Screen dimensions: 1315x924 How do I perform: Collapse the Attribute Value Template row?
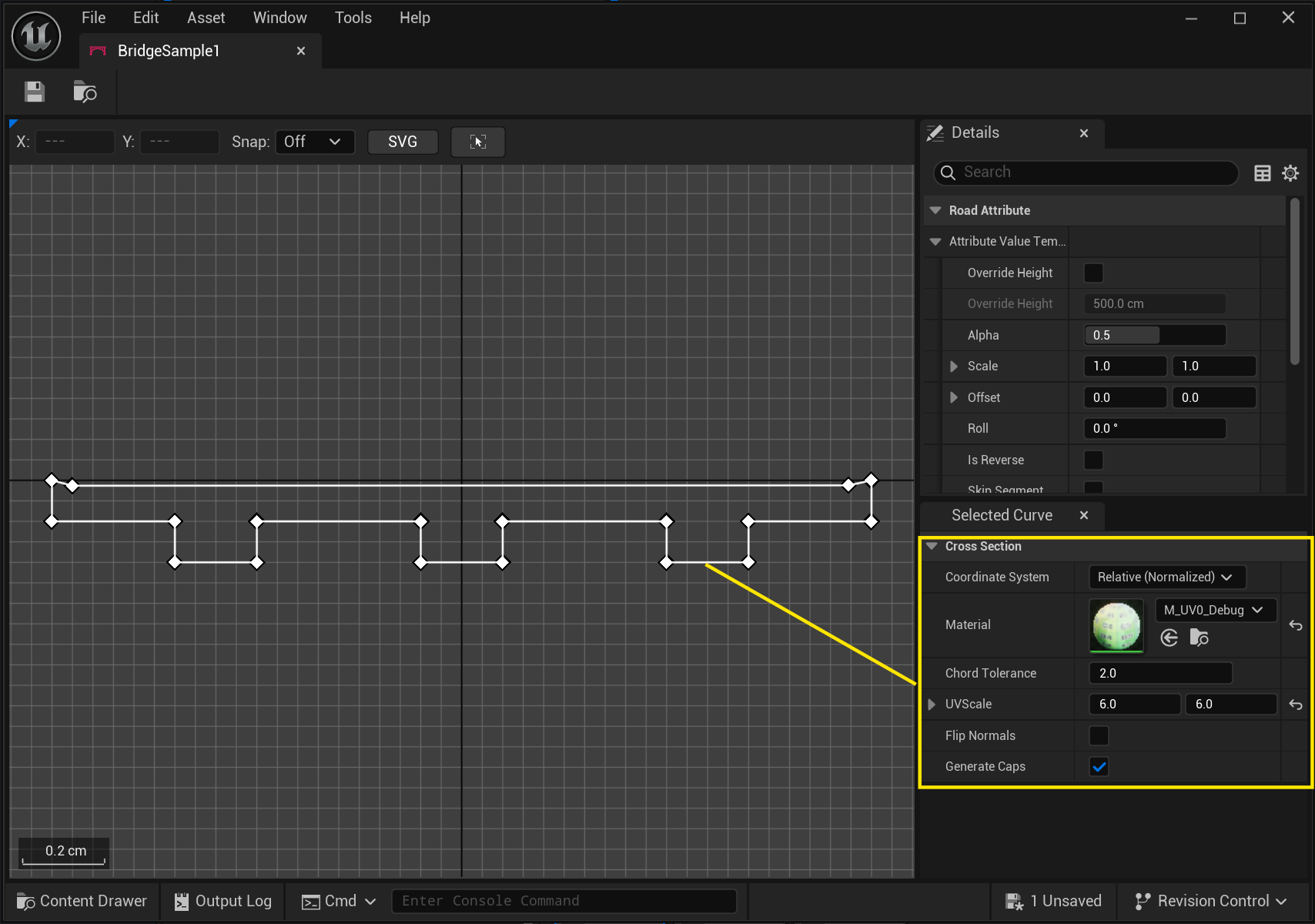[935, 242]
